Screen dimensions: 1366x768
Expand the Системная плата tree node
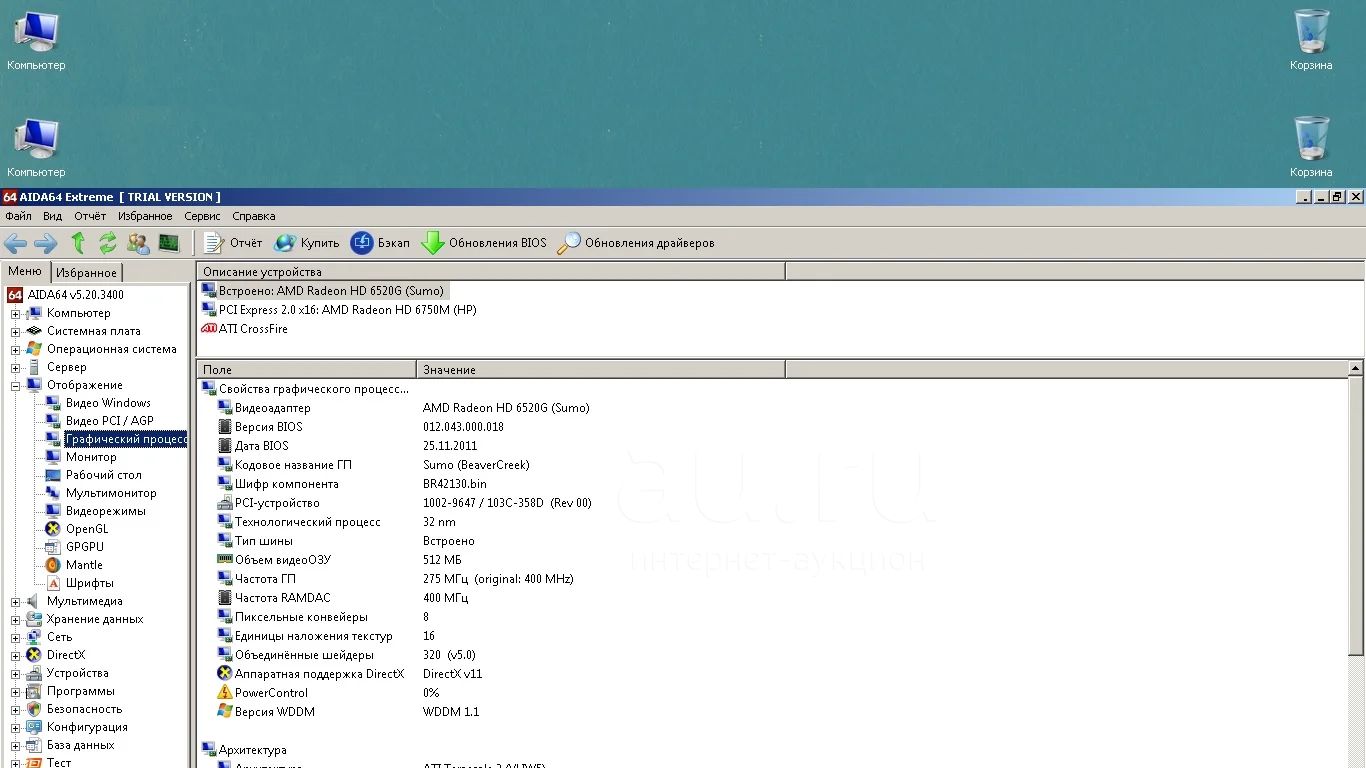tap(15, 332)
